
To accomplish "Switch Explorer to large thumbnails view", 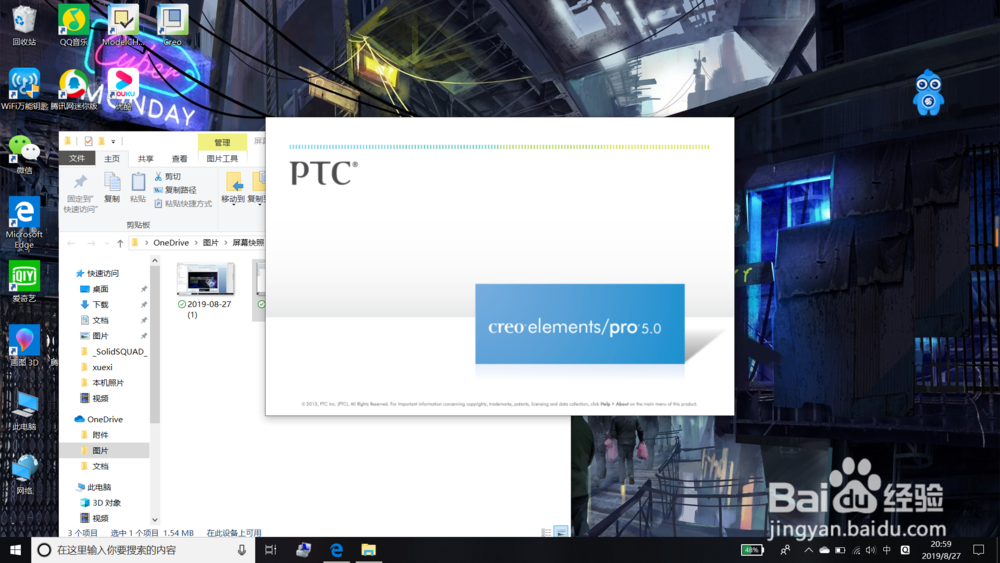I will pyautogui.click(x=561, y=532).
